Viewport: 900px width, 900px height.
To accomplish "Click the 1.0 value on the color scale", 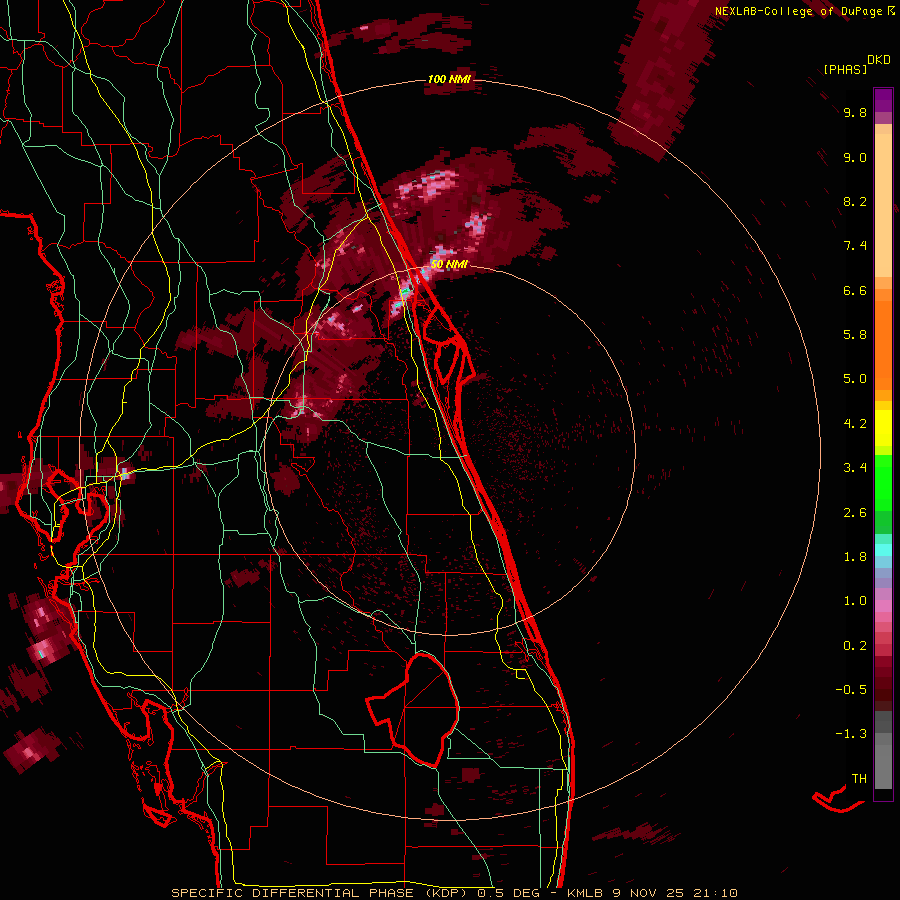I will click(x=855, y=601).
